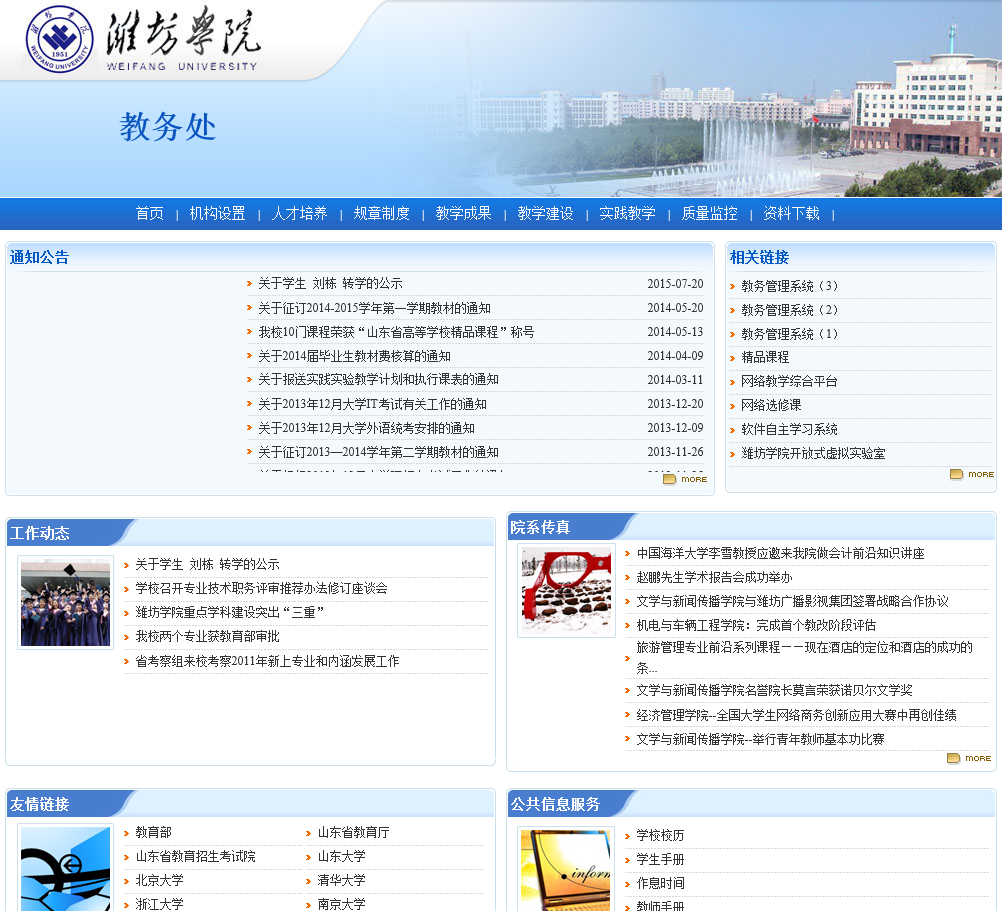
Task: Open 工作动态 item 关于学生 刘栋 转学的公示
Action: 208,564
